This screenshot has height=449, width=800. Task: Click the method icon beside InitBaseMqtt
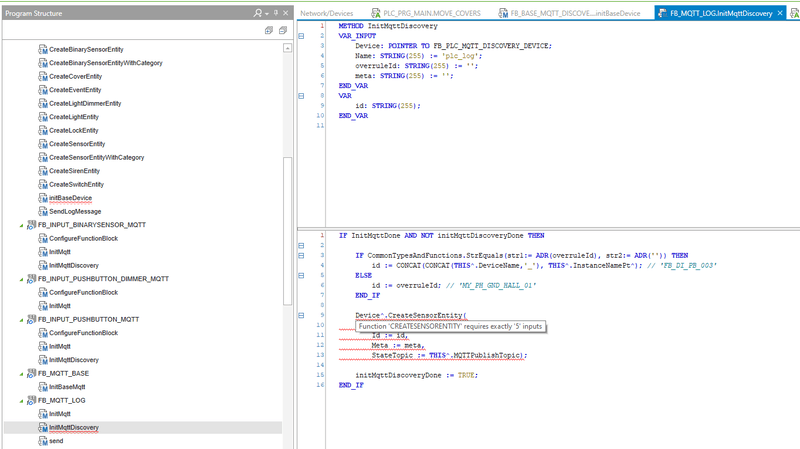pos(43,387)
